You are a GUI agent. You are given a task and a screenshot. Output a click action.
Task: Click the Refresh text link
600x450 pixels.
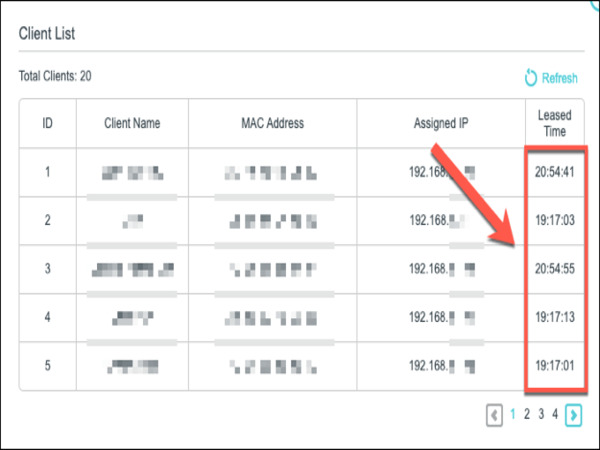click(x=559, y=78)
